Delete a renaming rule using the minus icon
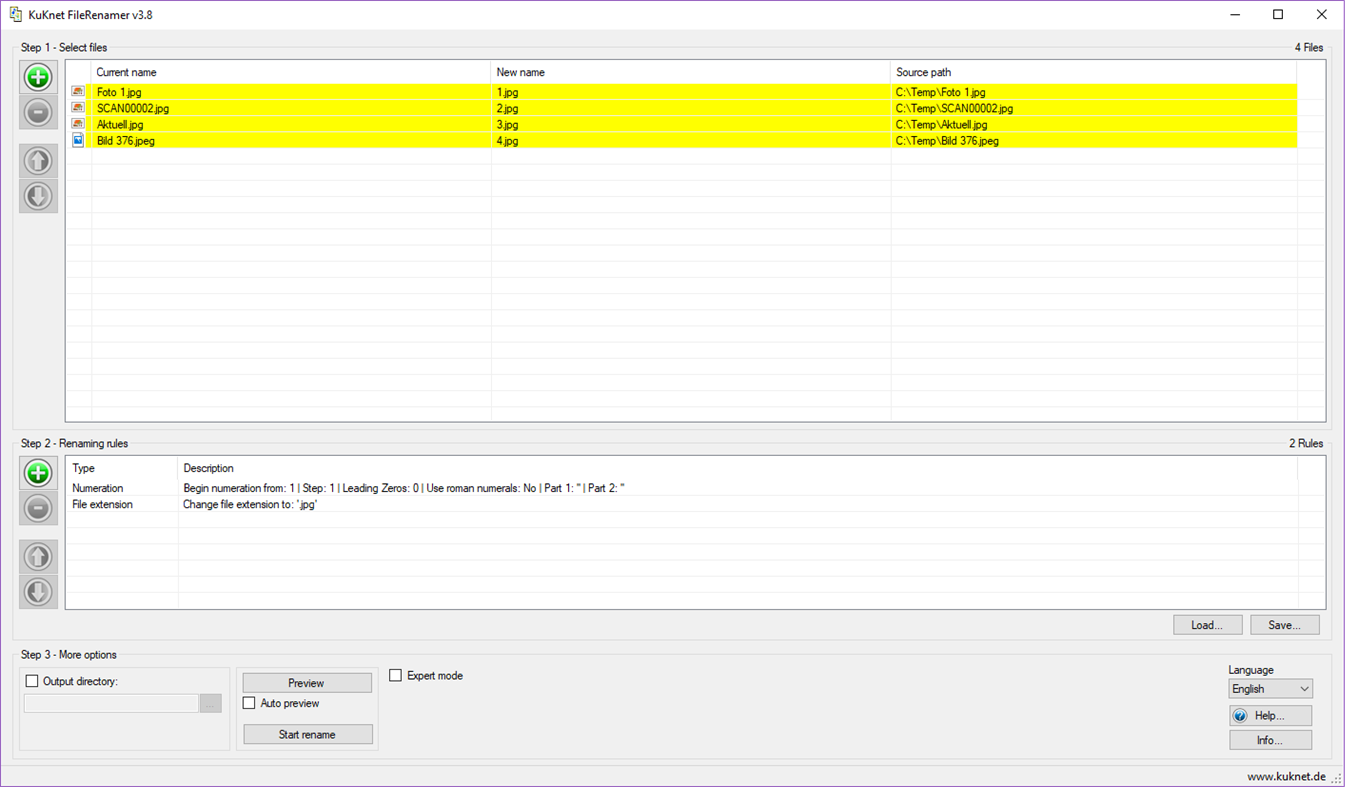 coord(37,508)
